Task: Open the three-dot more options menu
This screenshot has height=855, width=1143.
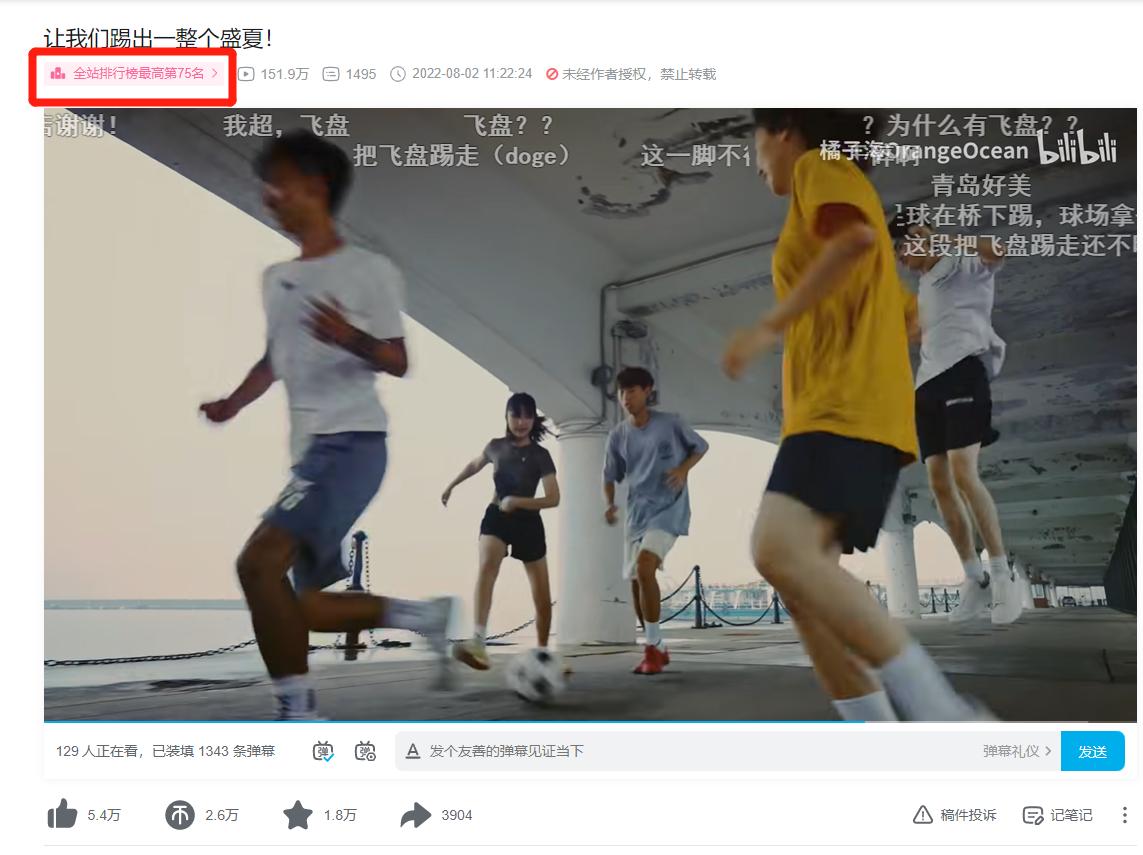Action: tap(1121, 815)
